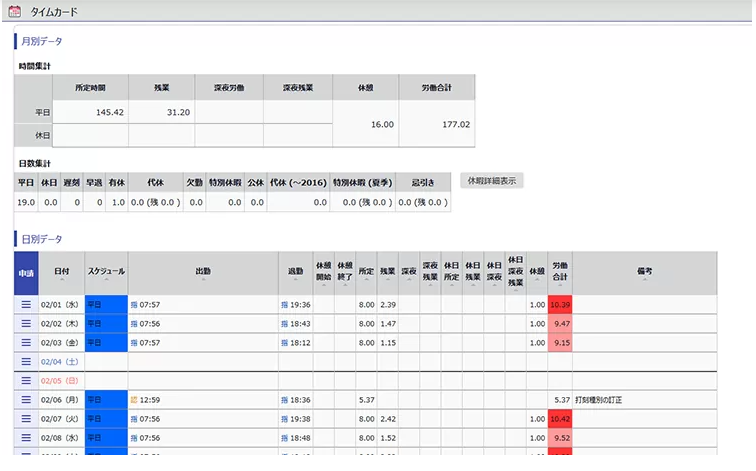Image resolution: width=756 pixels, height=471 pixels.
Task: Click the 休暇詳細表示 button
Action: (x=491, y=181)
